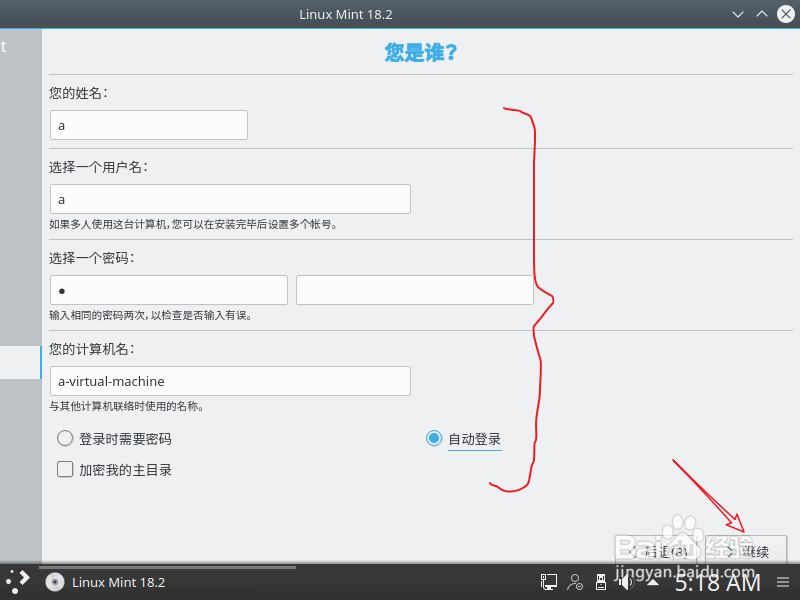The width and height of the screenshot is (800, 600).
Task: Focus the first password input field
Action: point(169,290)
